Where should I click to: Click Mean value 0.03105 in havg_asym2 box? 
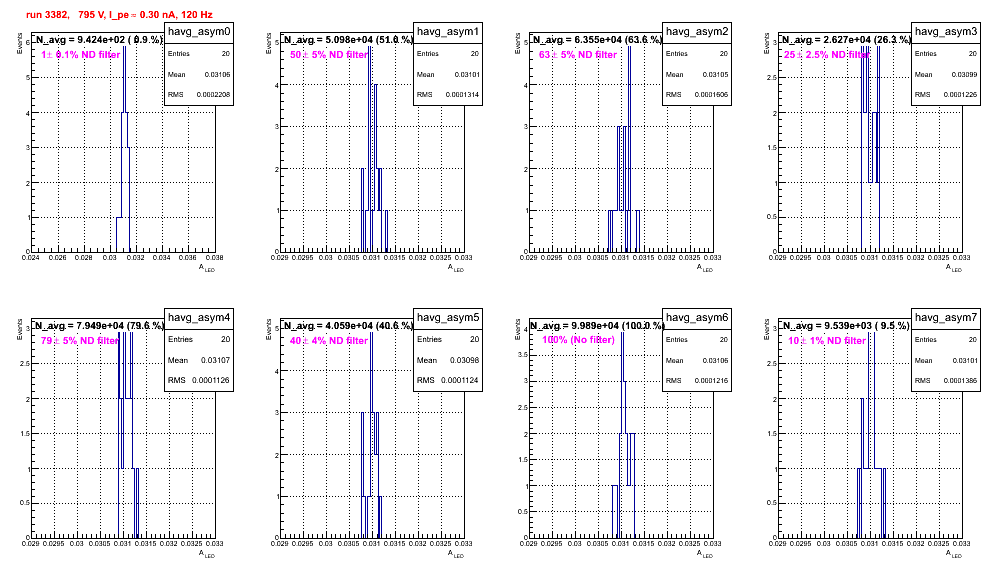click(715, 74)
